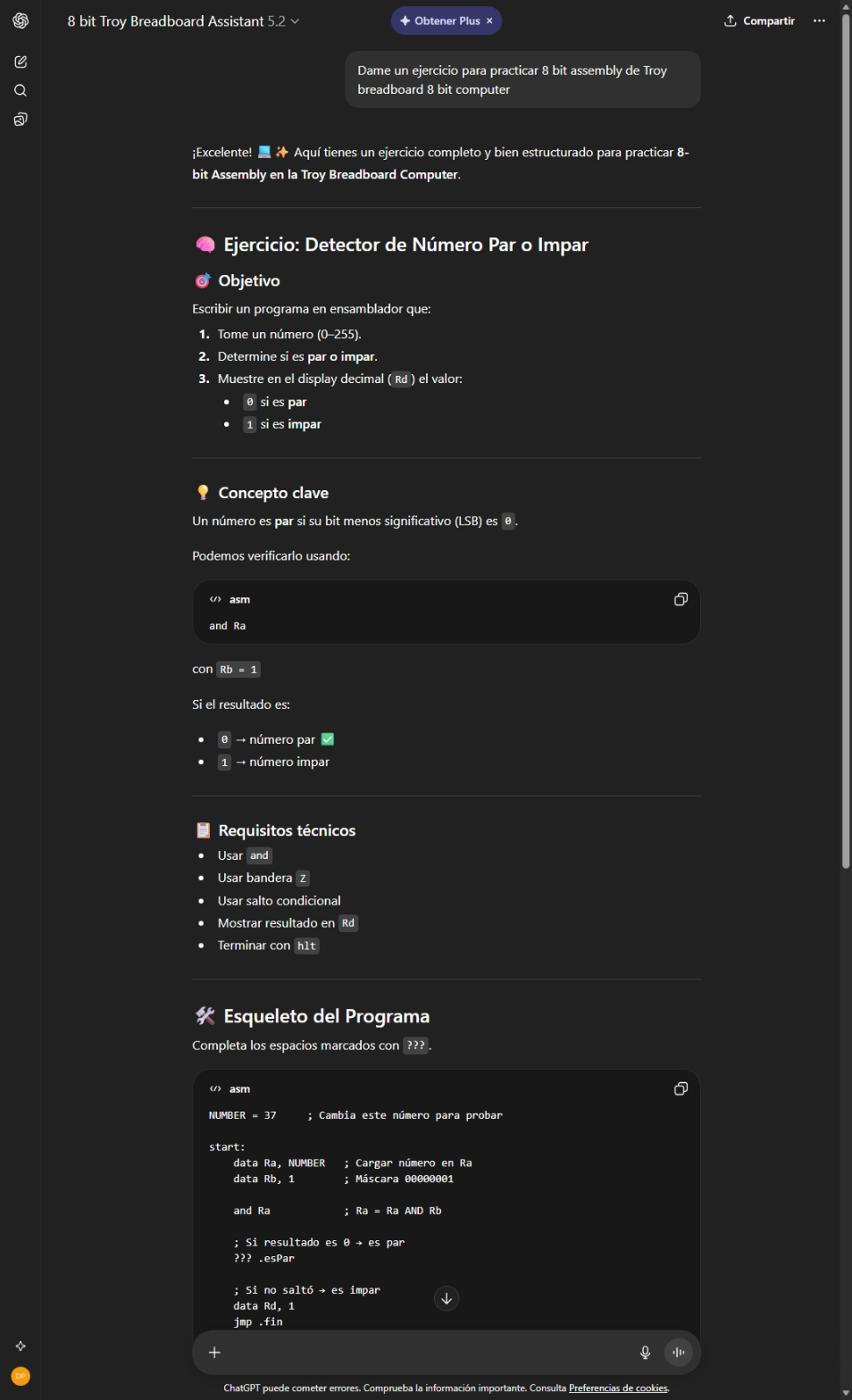Click into the message input field
Image resolution: width=852 pixels, height=1400 pixels.
coord(429,1352)
